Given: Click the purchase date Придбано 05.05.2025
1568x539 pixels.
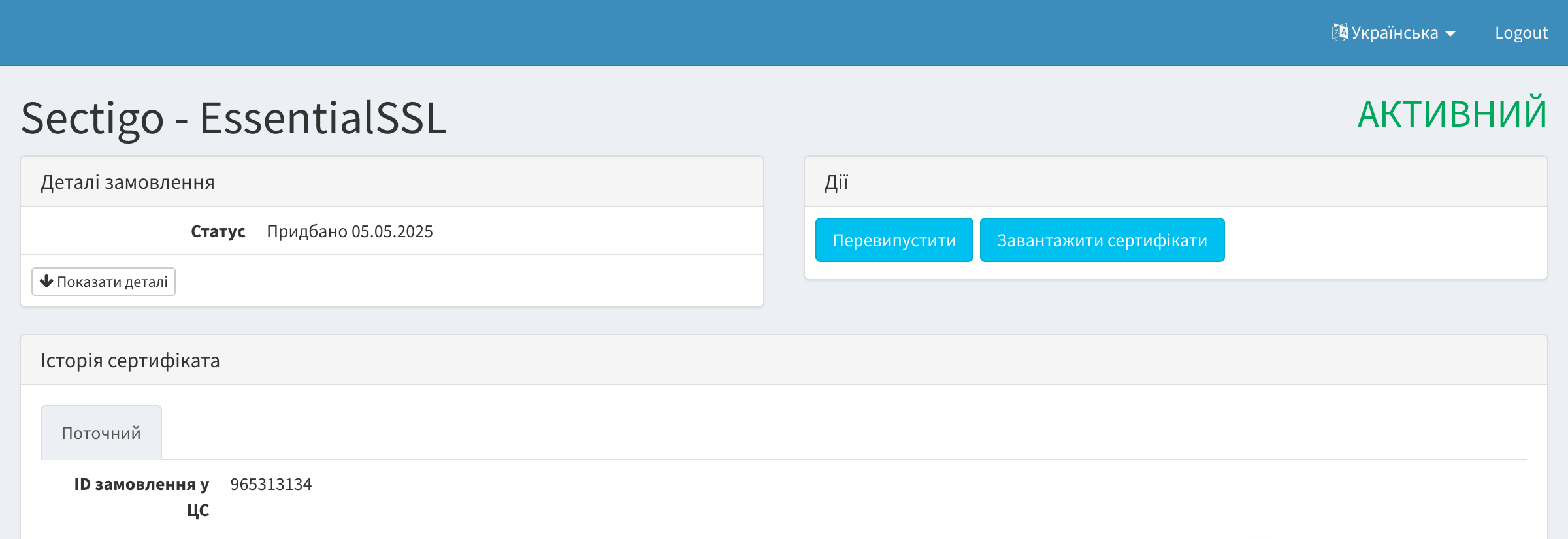Looking at the screenshot, I should click(x=350, y=231).
